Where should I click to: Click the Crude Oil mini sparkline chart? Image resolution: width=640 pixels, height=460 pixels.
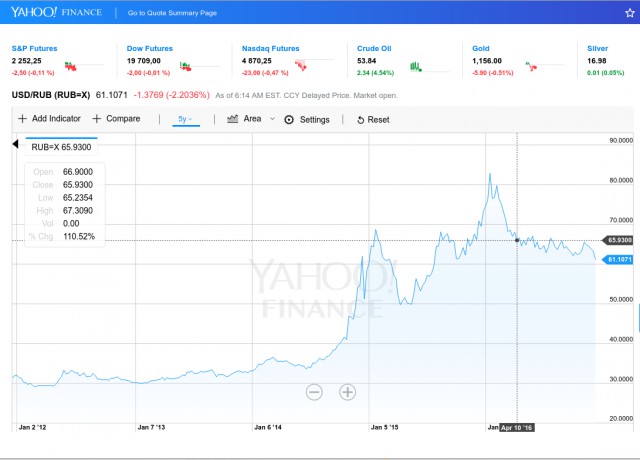429,67
